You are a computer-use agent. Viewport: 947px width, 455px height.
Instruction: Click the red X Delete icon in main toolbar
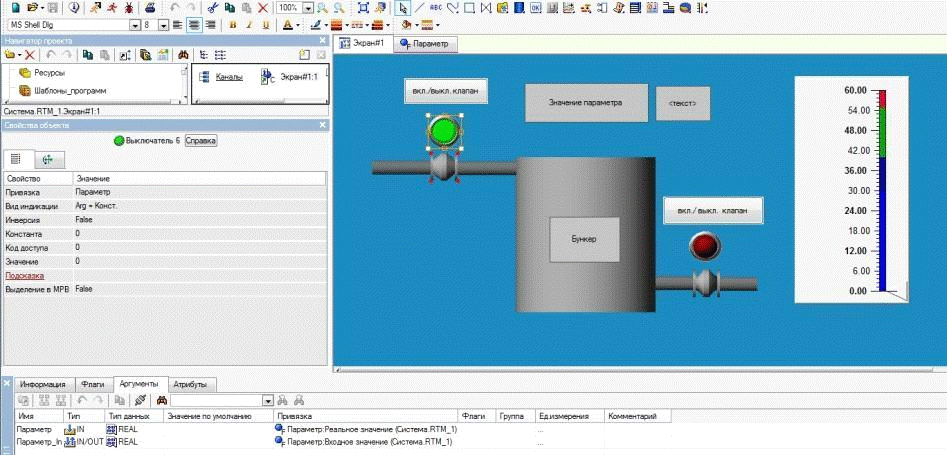coord(263,7)
